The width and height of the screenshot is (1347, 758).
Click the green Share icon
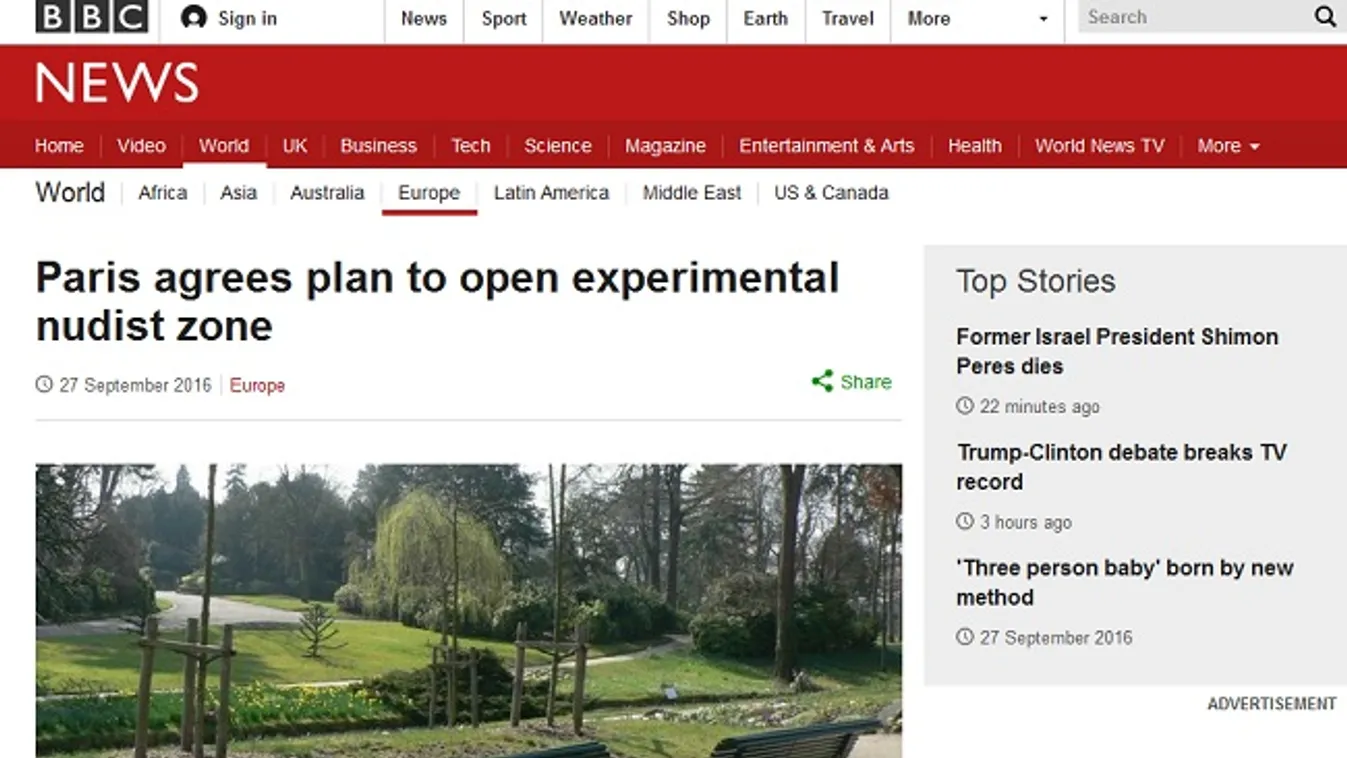click(x=822, y=381)
